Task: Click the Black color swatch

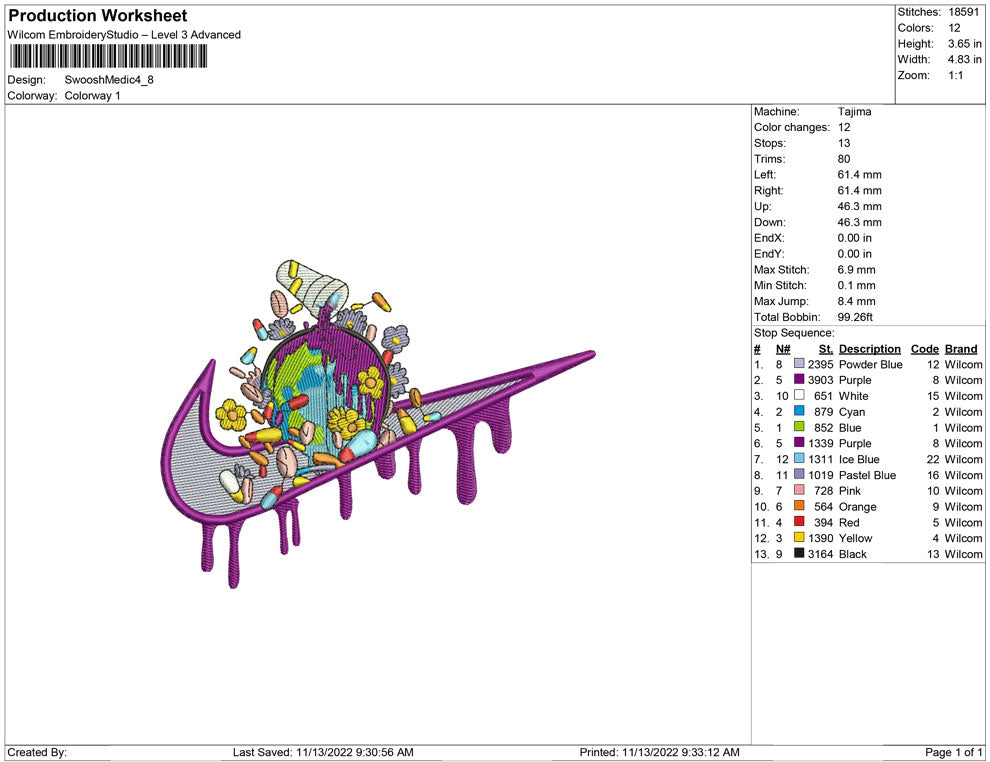Action: (x=799, y=553)
